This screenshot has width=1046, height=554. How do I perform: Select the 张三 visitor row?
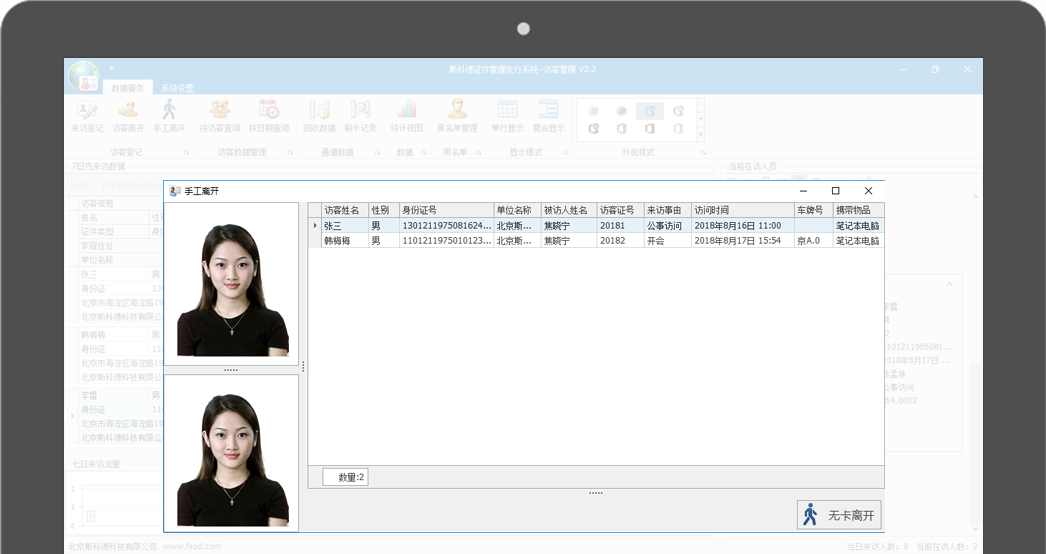pos(596,226)
